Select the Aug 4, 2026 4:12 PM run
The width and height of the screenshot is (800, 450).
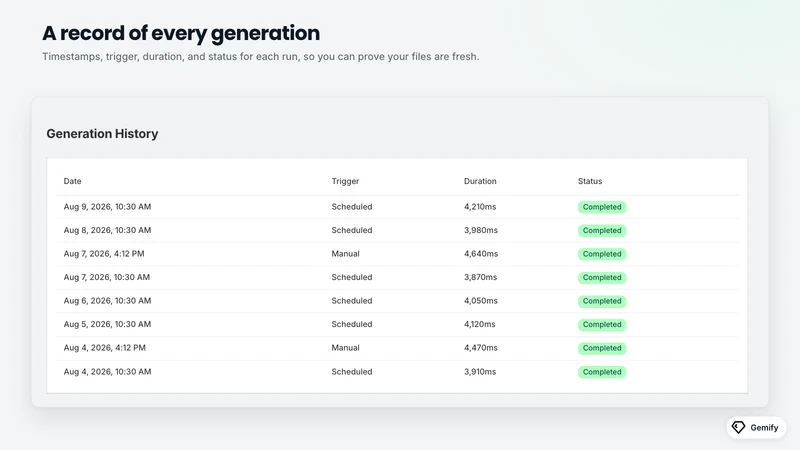point(397,347)
